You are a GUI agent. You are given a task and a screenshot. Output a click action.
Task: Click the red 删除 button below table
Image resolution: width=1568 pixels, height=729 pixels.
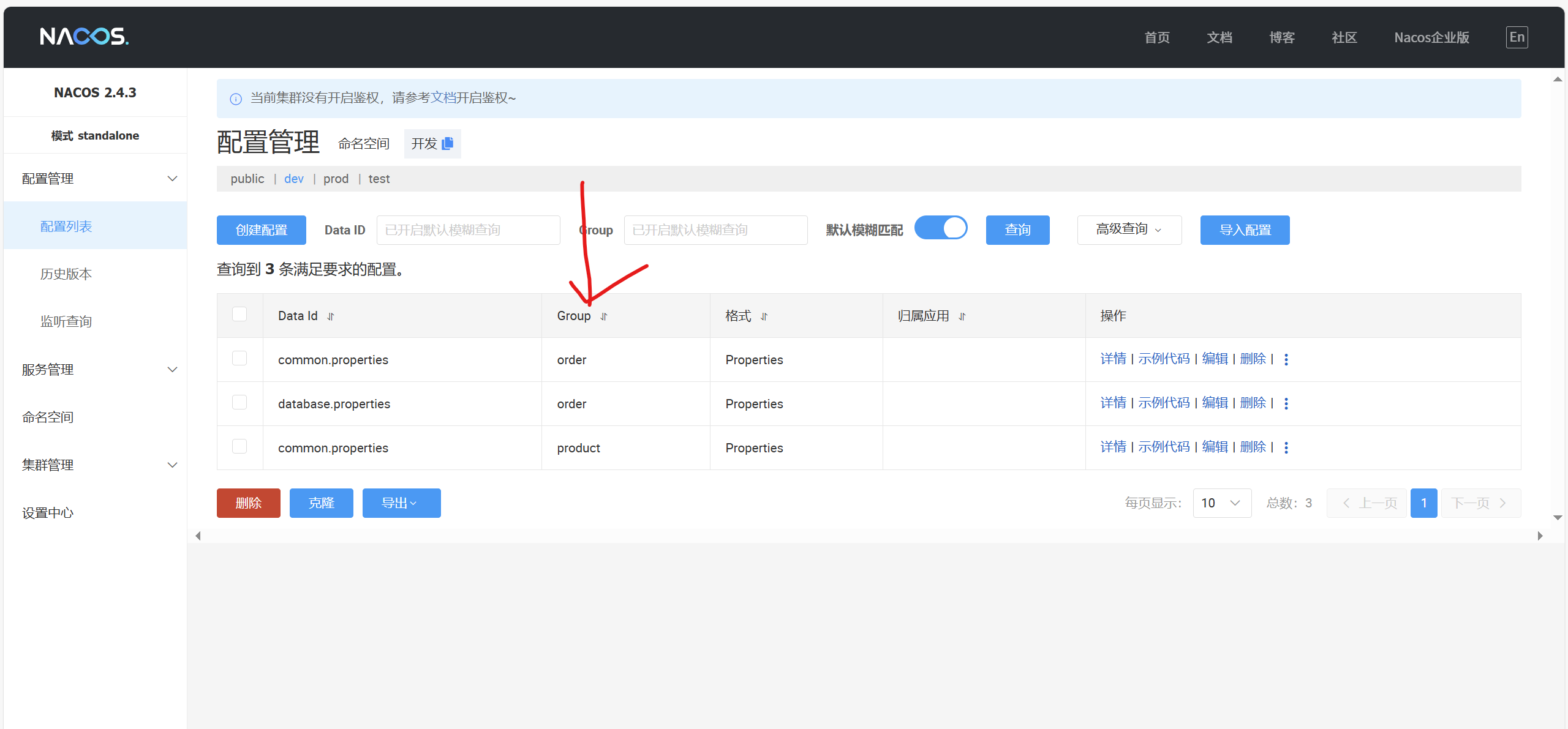click(x=248, y=503)
